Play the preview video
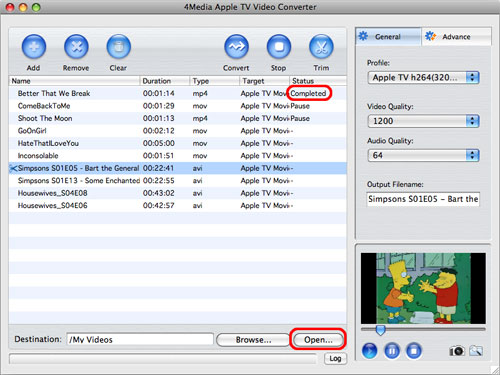Viewport: 500px width, 375px height. [369, 351]
